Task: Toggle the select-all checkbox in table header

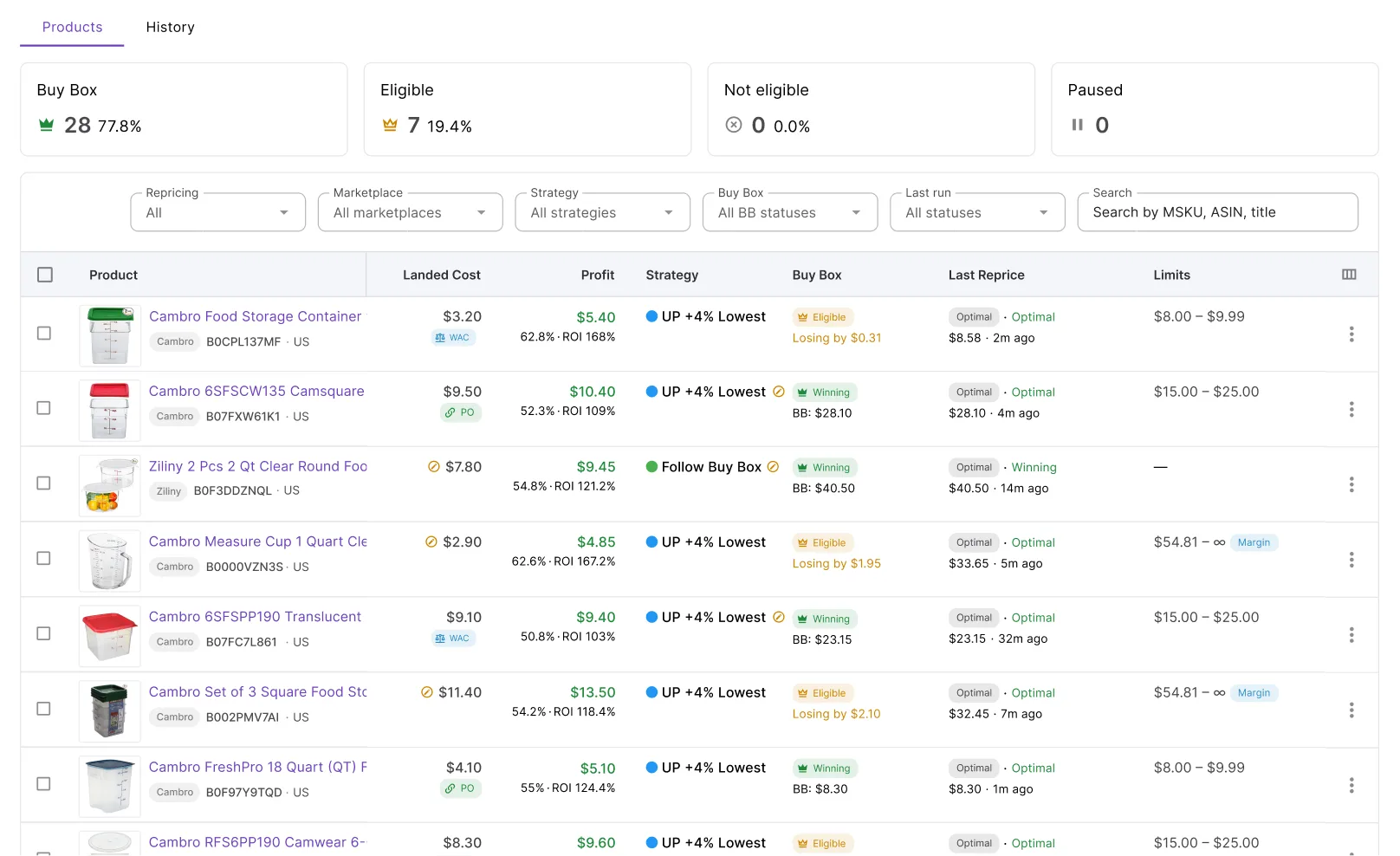Action: click(45, 275)
